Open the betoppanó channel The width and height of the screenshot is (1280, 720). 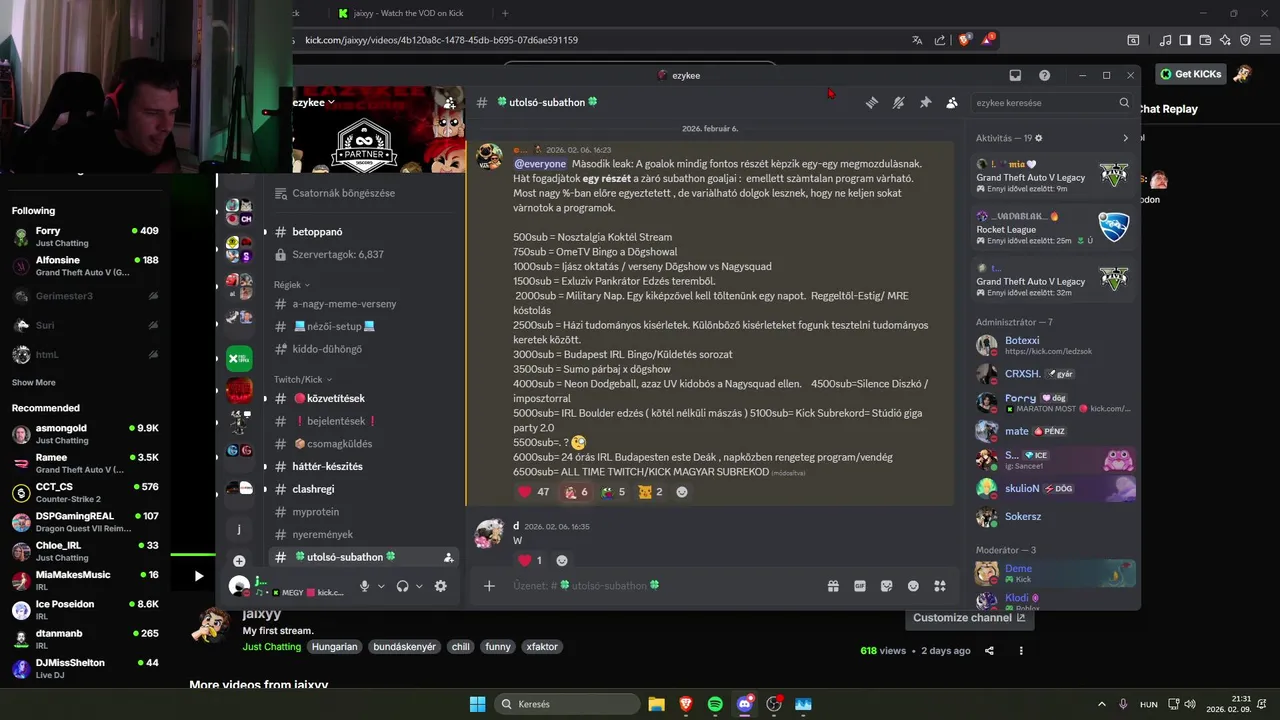click(x=362, y=232)
